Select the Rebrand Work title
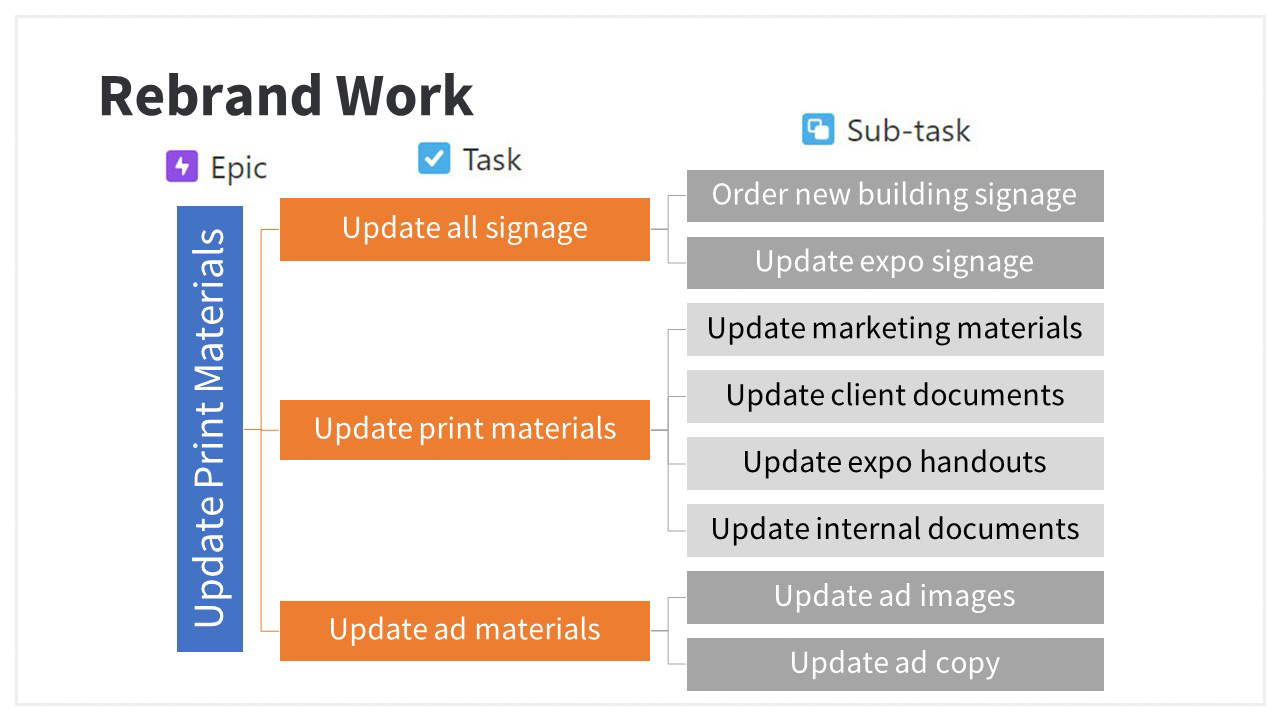Screen dimensions: 1280x720 (286, 96)
